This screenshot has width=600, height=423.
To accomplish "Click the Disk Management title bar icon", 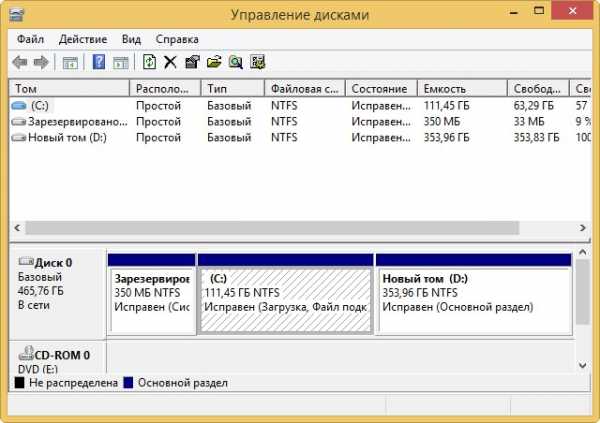I will click(x=16, y=15).
